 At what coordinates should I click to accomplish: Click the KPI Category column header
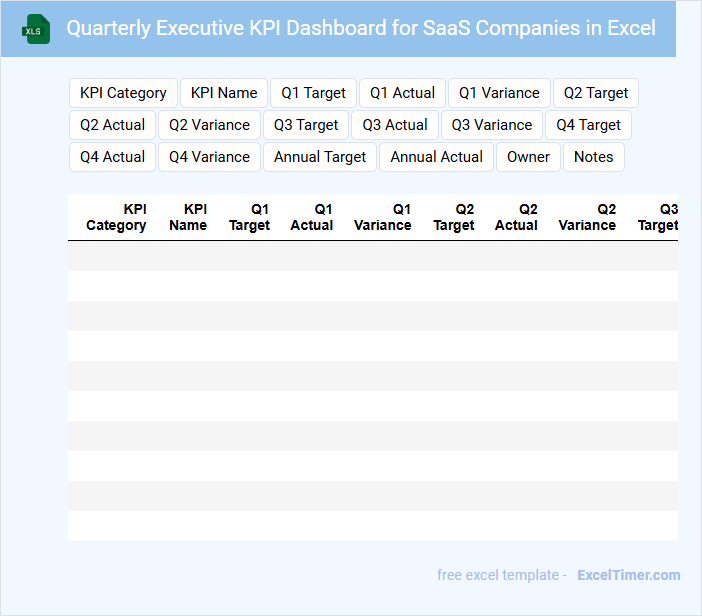point(117,217)
